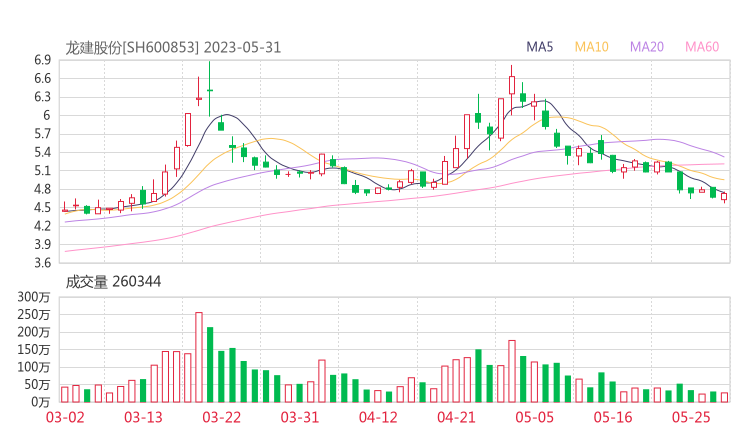This screenshot has width=740, height=440.
Task: Toggle the MA10 moving average legend
Action: click(x=591, y=47)
